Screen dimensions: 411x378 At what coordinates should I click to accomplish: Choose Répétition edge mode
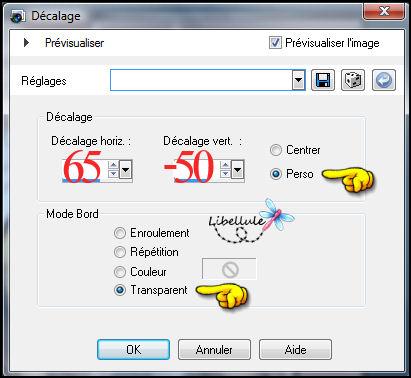tap(120, 252)
